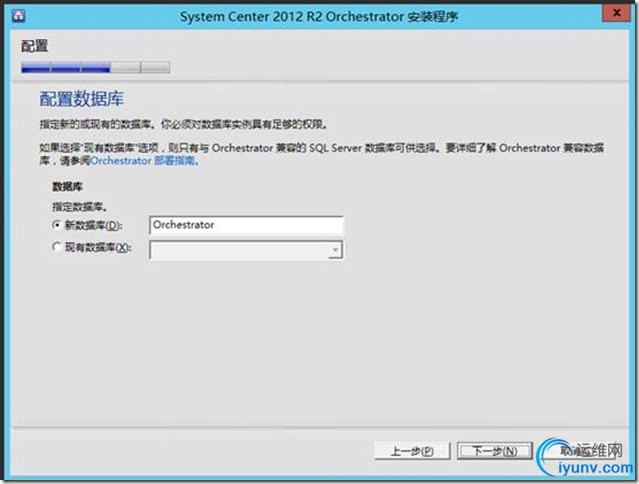
Task: Open the existing database dropdown
Action: pyautogui.click(x=335, y=250)
